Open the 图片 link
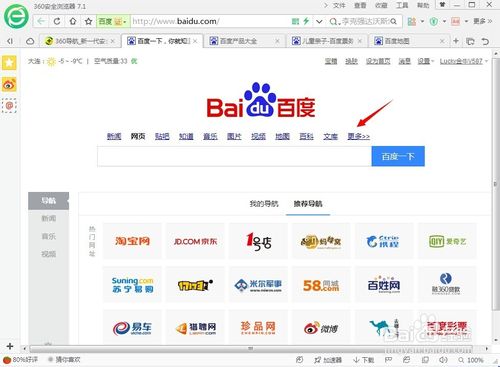The width and height of the screenshot is (500, 367). [234, 136]
